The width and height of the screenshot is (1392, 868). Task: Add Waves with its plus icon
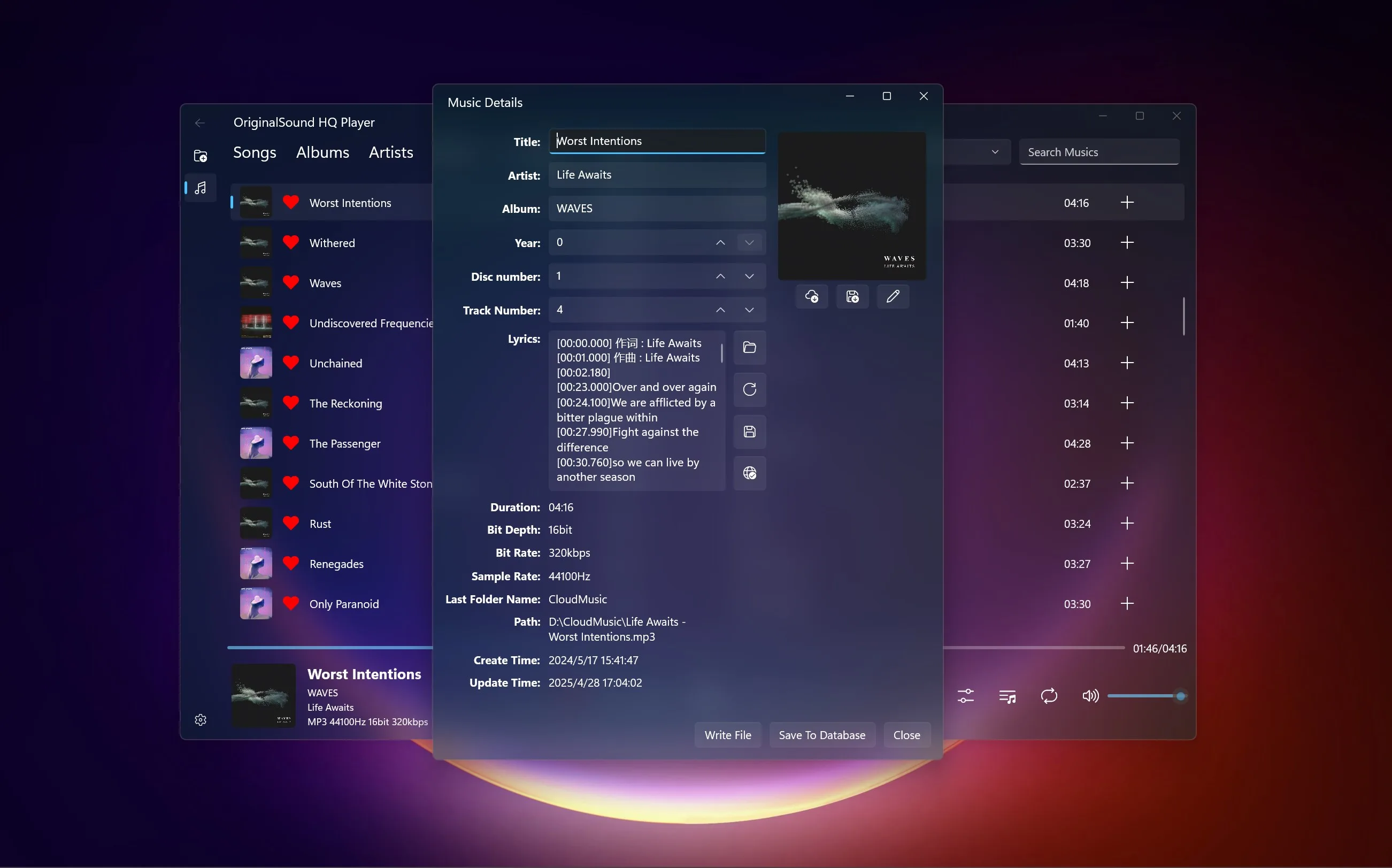(1127, 282)
